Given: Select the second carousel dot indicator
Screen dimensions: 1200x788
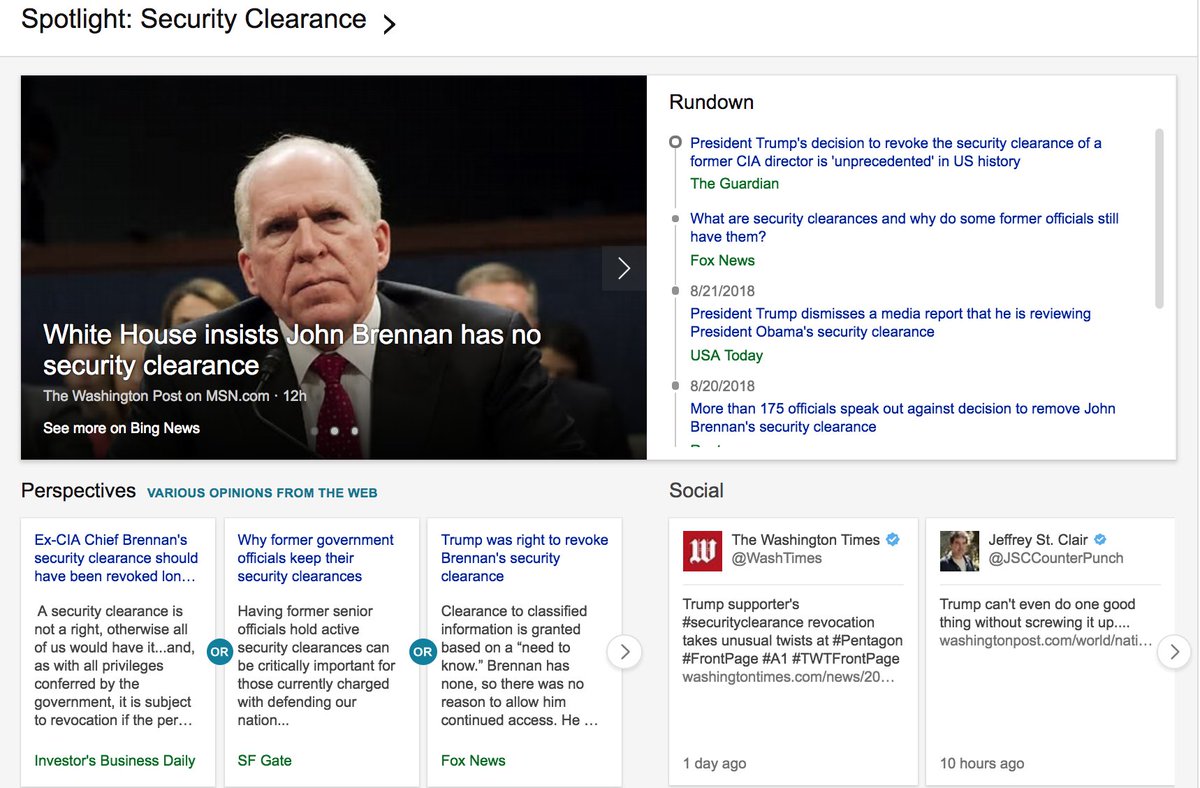Looking at the screenshot, I should tap(334, 431).
